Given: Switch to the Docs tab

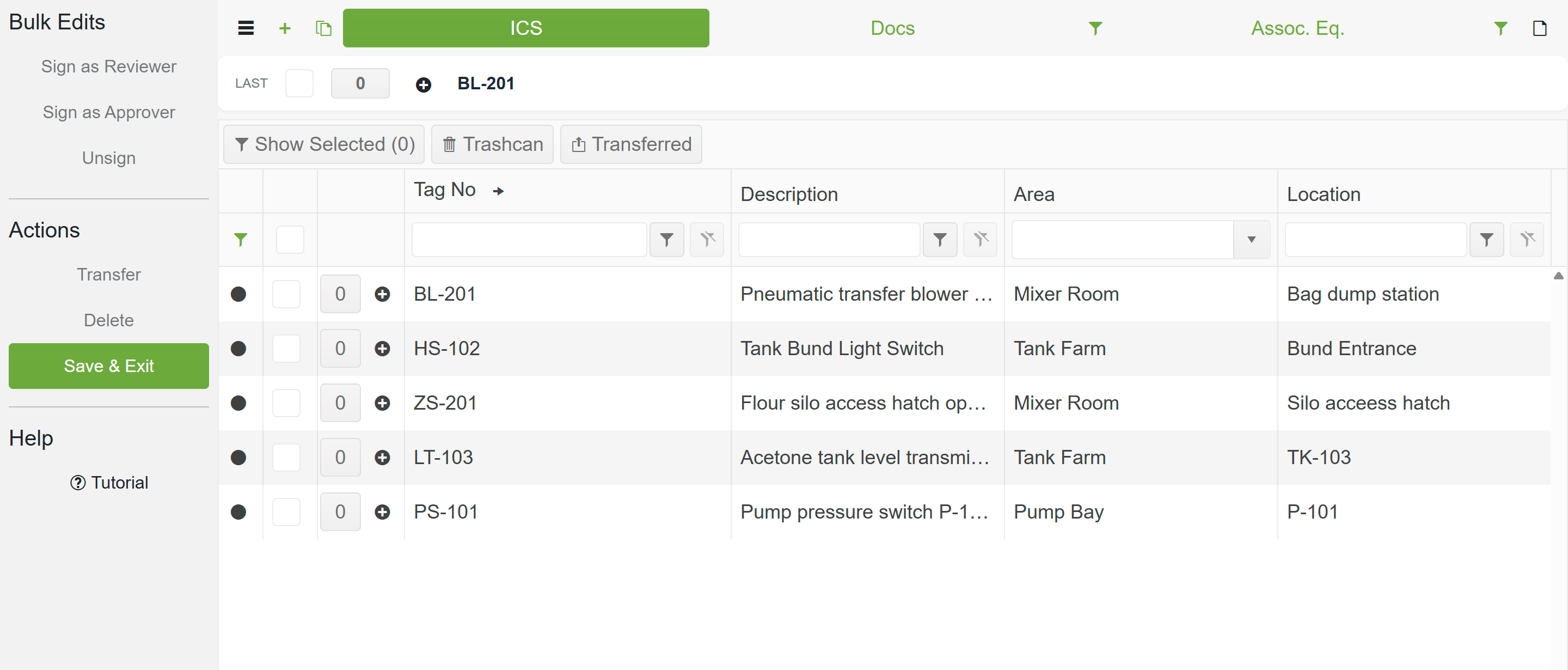Looking at the screenshot, I should click(892, 28).
